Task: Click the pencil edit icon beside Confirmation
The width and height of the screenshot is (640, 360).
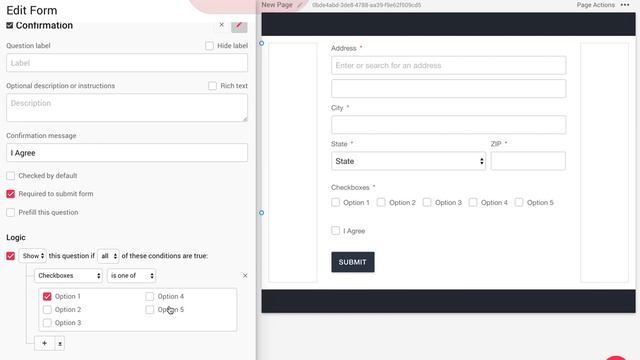Action: click(x=239, y=26)
